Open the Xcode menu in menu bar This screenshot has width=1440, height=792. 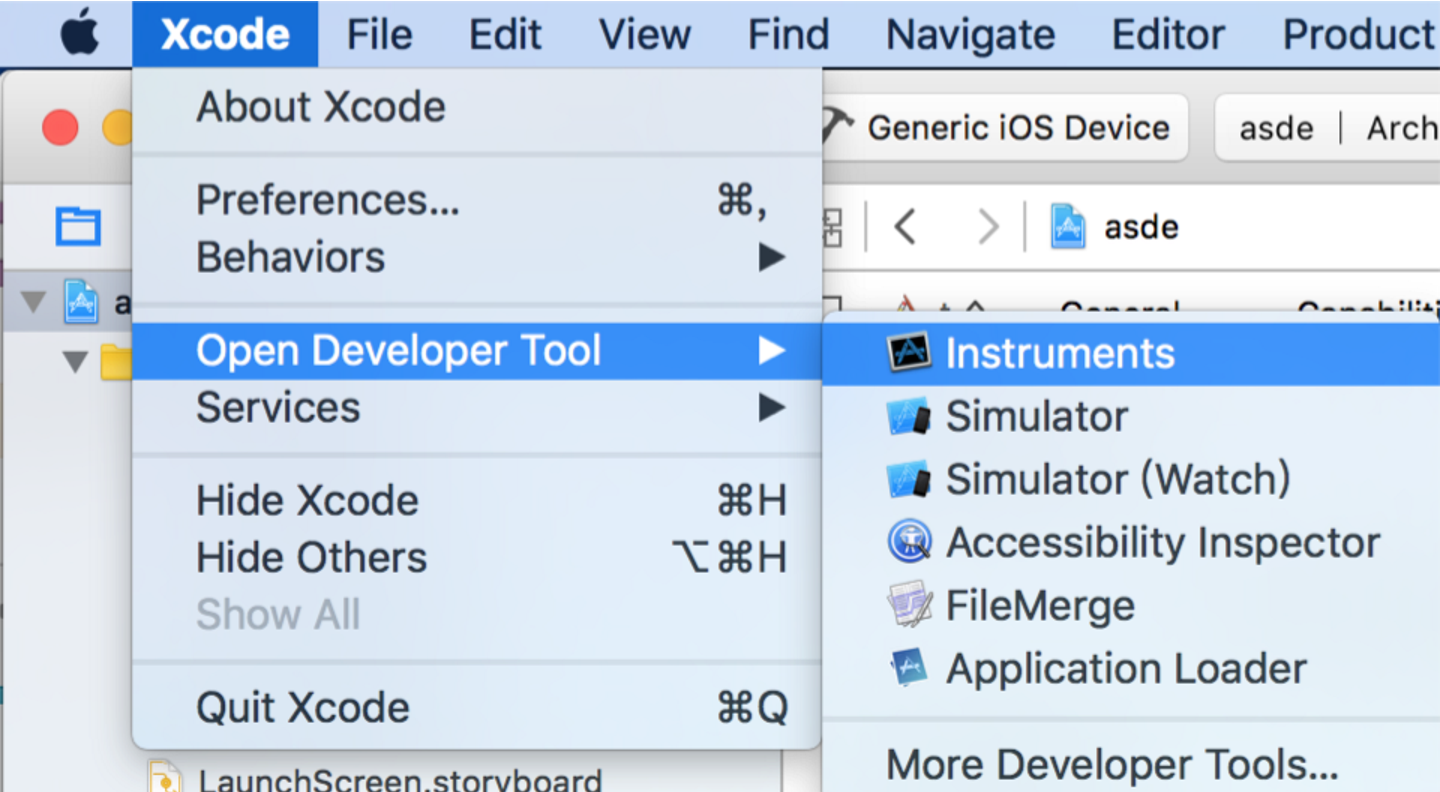pyautogui.click(x=225, y=34)
